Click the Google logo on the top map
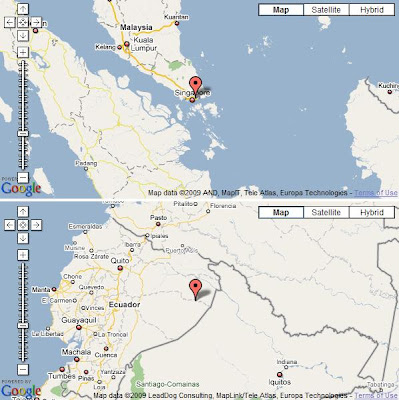399x400 pixels. click(21, 189)
